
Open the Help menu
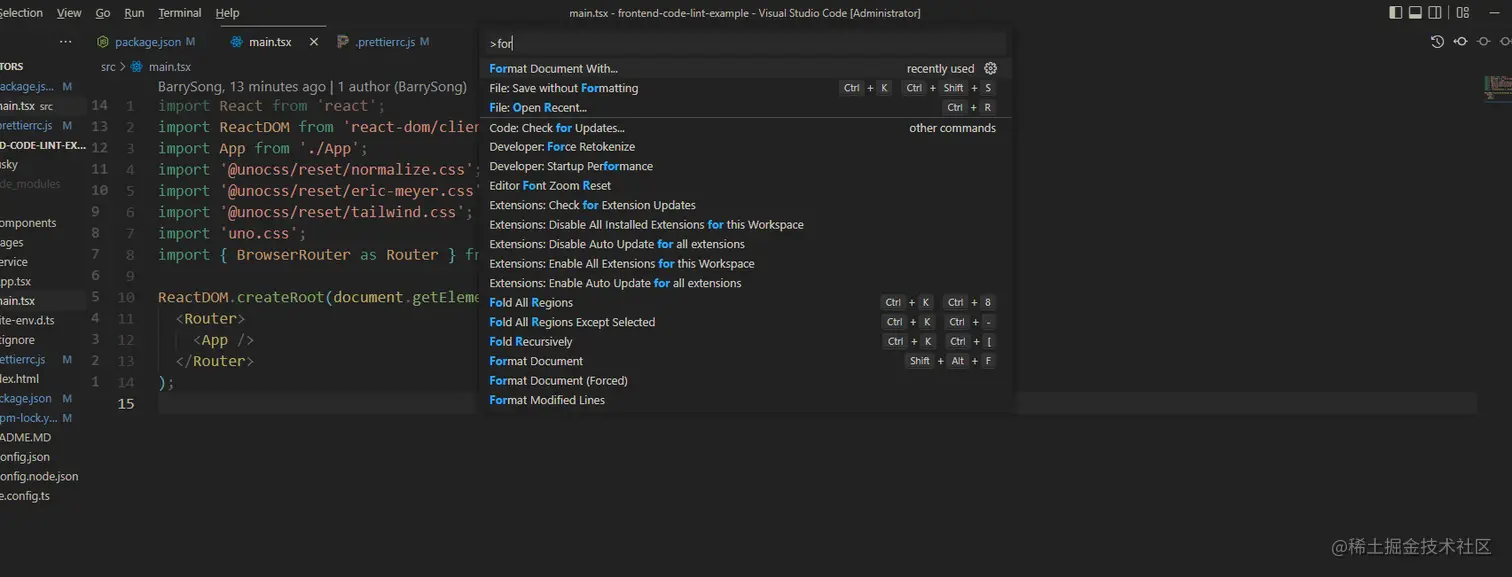pos(228,13)
